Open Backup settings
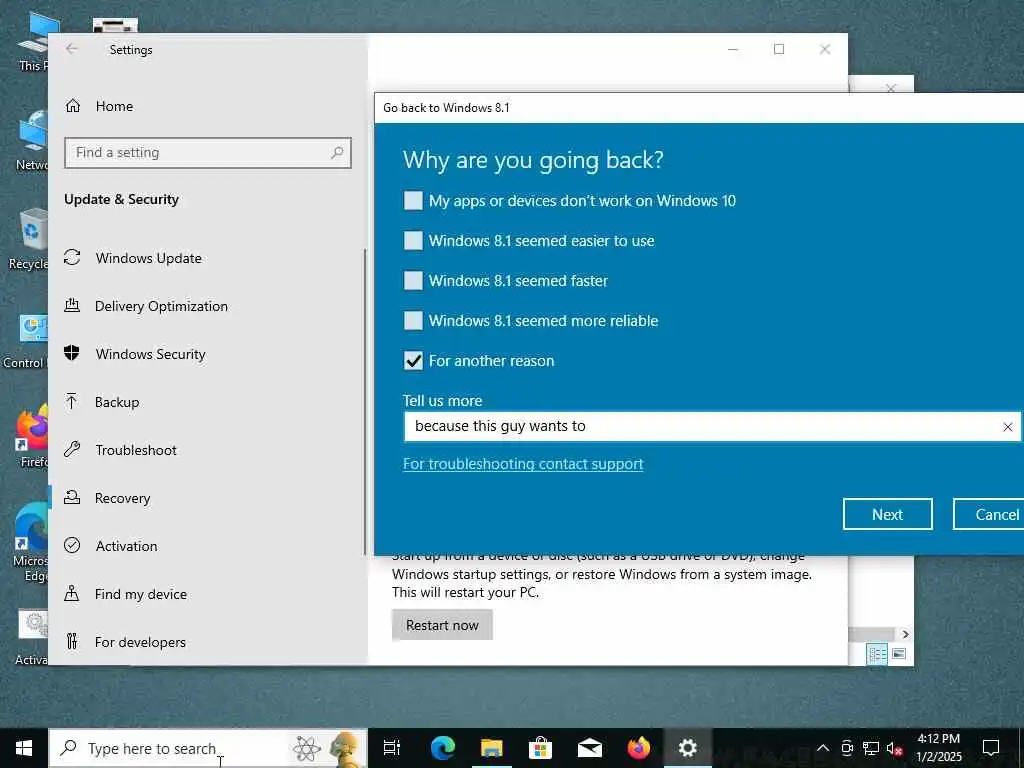1024x768 pixels. pyautogui.click(x=117, y=402)
